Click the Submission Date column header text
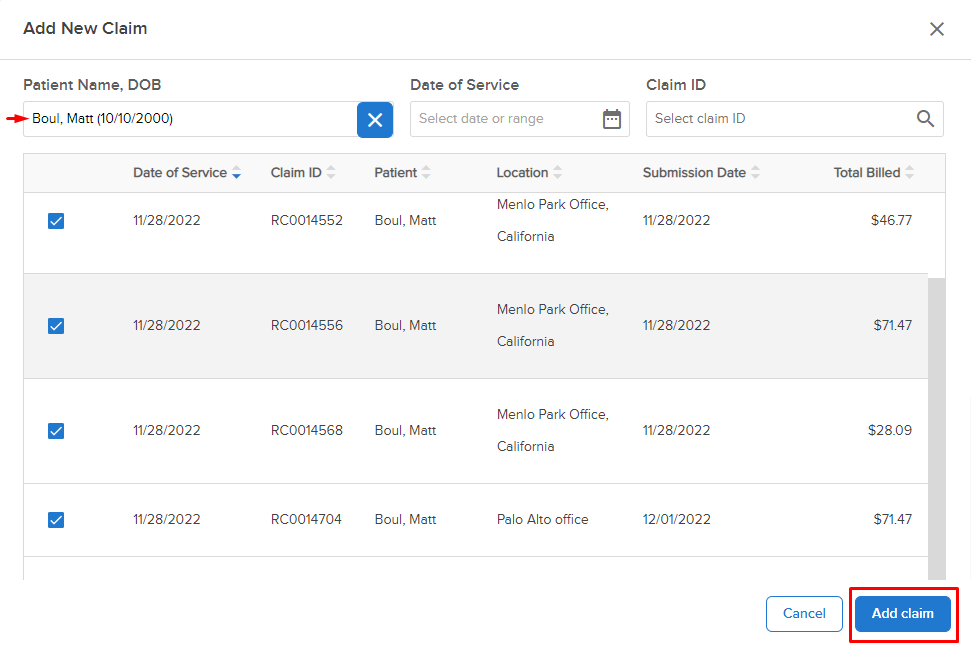The image size is (971, 645). 694,173
